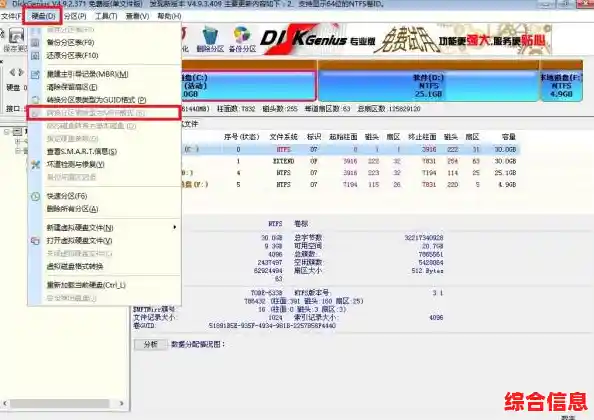Click the 512 Bytes sector size value
Image resolution: width=594 pixels, height=420 pixels.
[427, 271]
